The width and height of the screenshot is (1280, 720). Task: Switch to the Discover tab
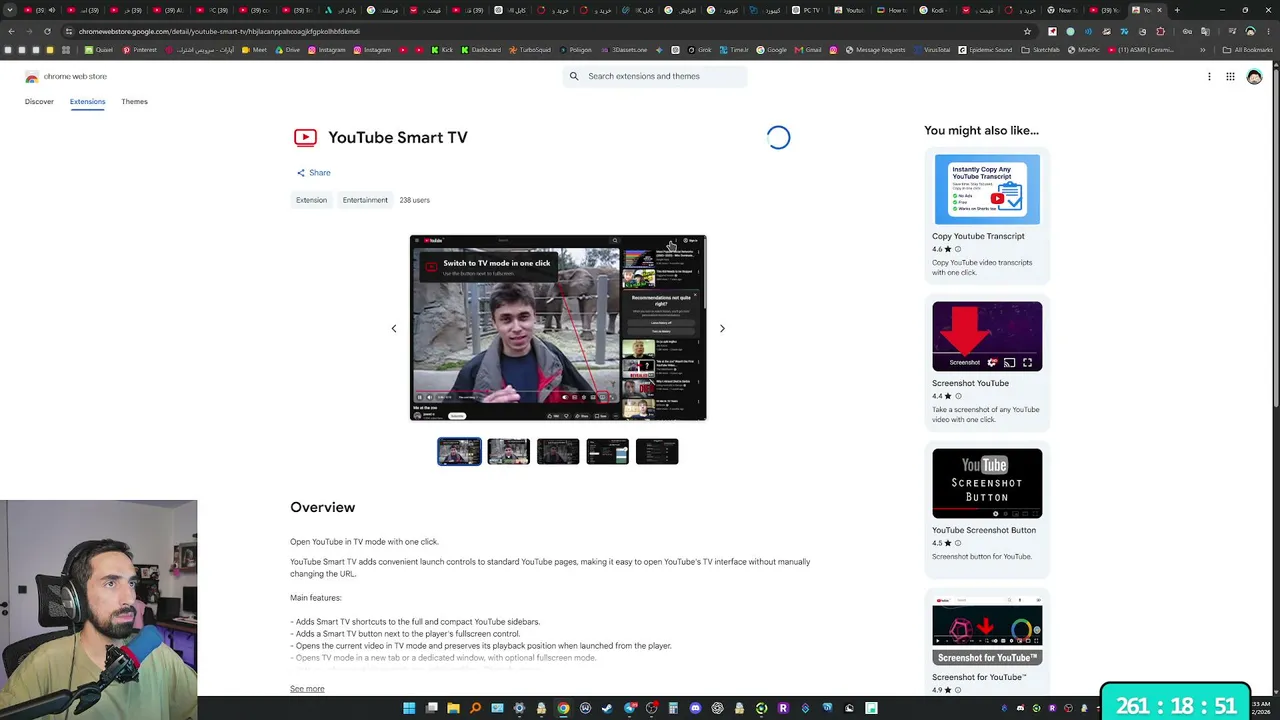pyautogui.click(x=39, y=101)
